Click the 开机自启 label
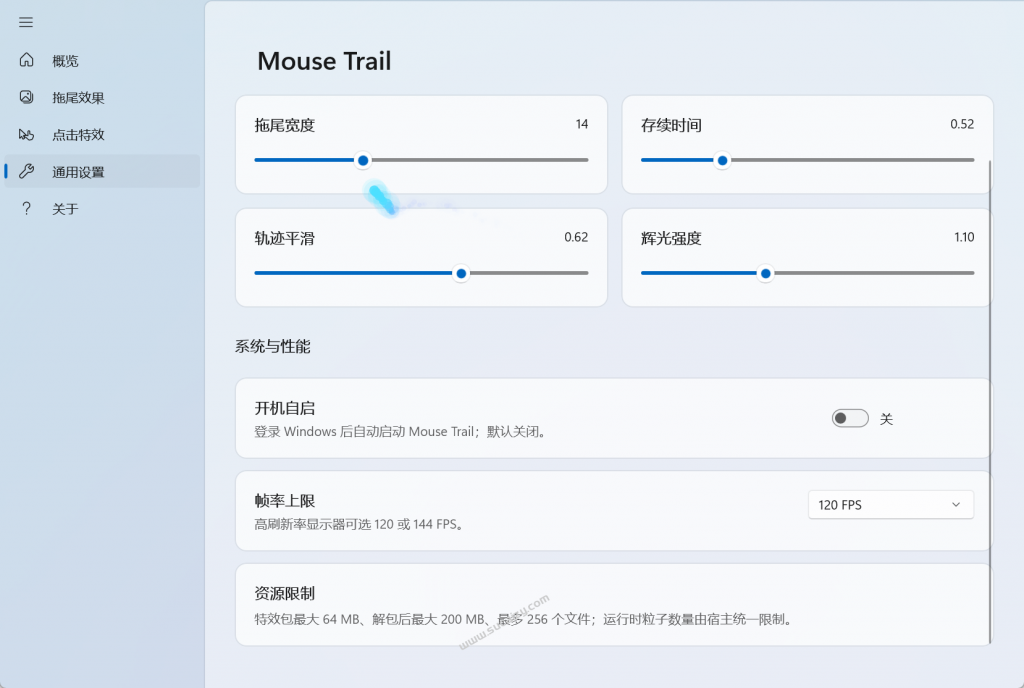This screenshot has height=688, width=1024. tap(285, 409)
